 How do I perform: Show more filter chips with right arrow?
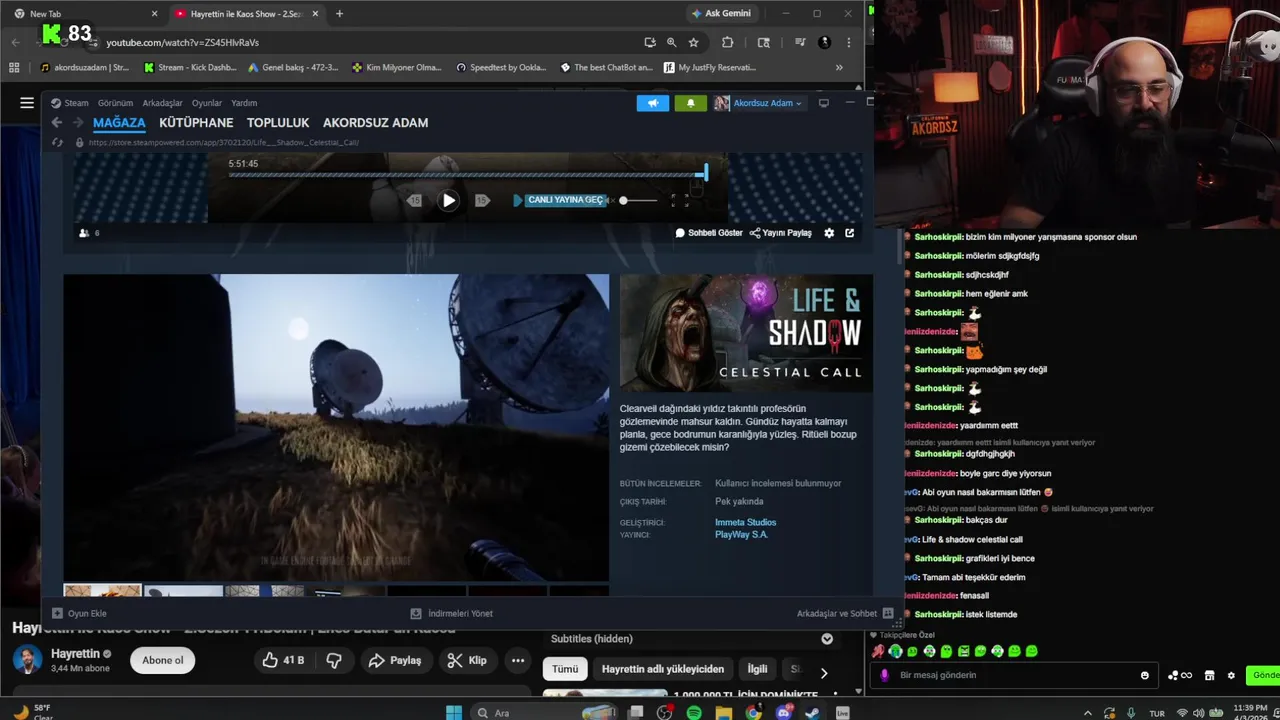point(824,673)
